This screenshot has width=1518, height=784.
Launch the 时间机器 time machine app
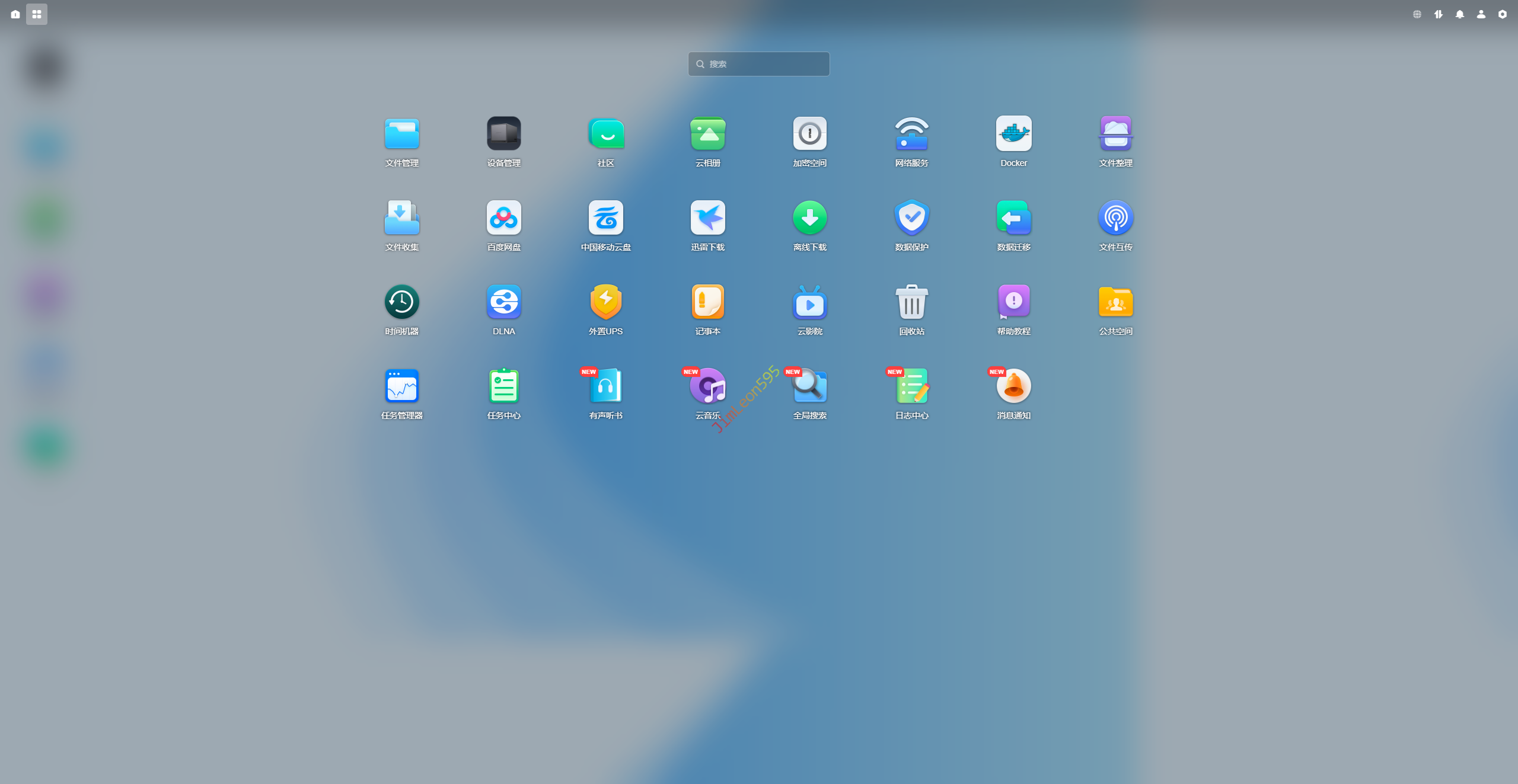click(x=401, y=302)
